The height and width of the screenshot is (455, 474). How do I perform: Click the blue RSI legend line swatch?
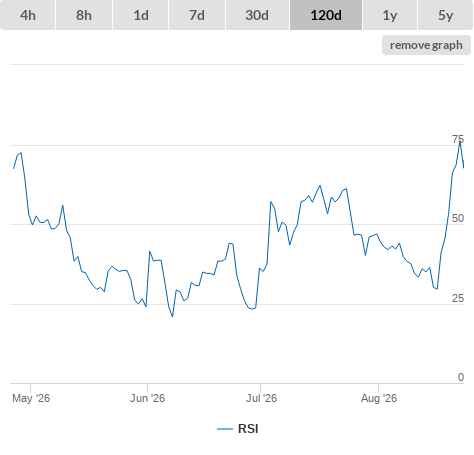(x=225, y=429)
